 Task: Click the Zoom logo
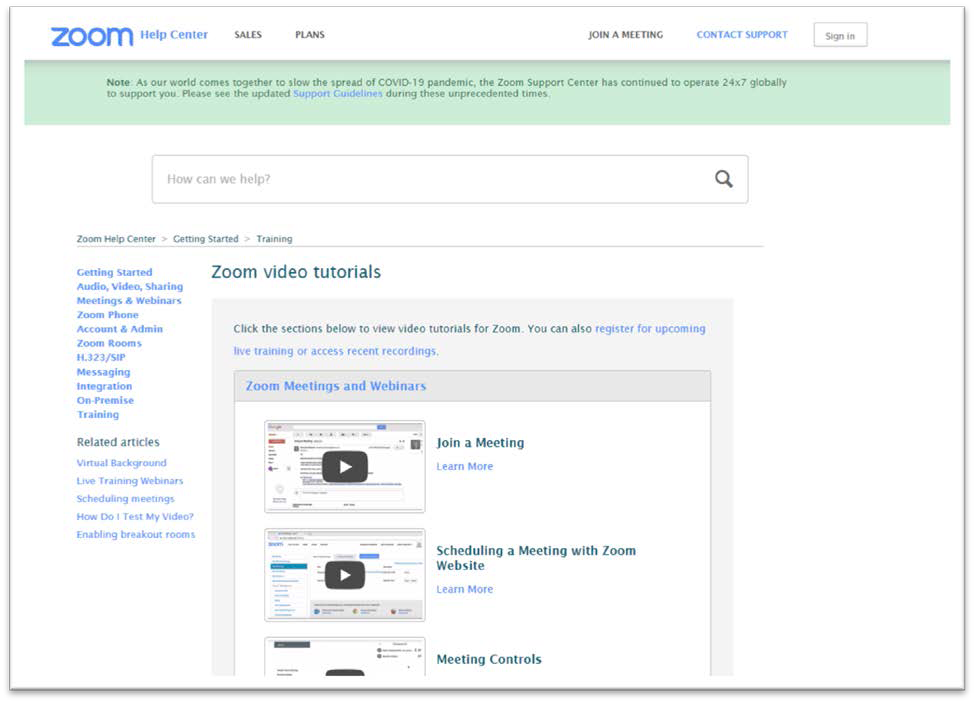(x=92, y=37)
